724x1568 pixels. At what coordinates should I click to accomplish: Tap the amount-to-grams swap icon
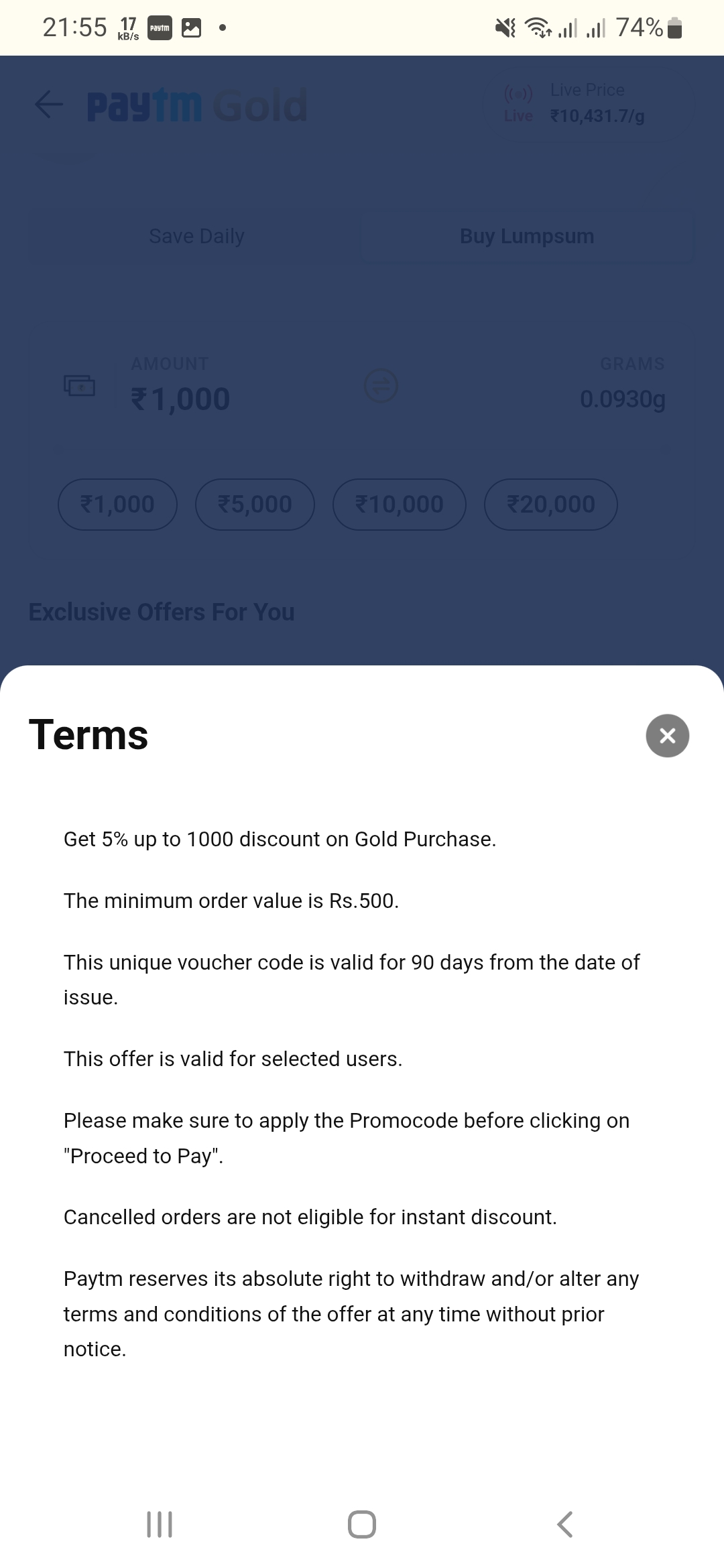click(x=380, y=385)
